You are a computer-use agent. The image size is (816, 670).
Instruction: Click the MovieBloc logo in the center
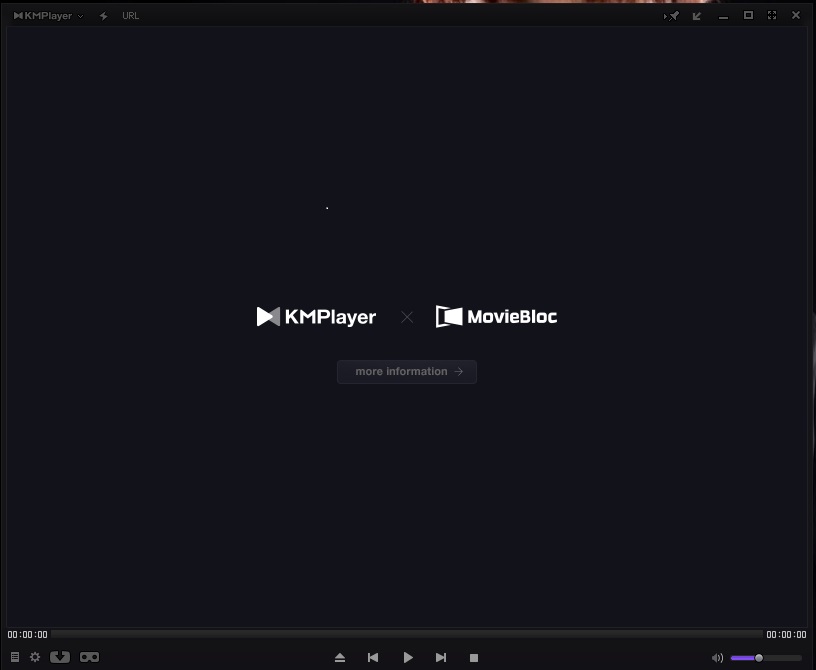[x=496, y=316]
